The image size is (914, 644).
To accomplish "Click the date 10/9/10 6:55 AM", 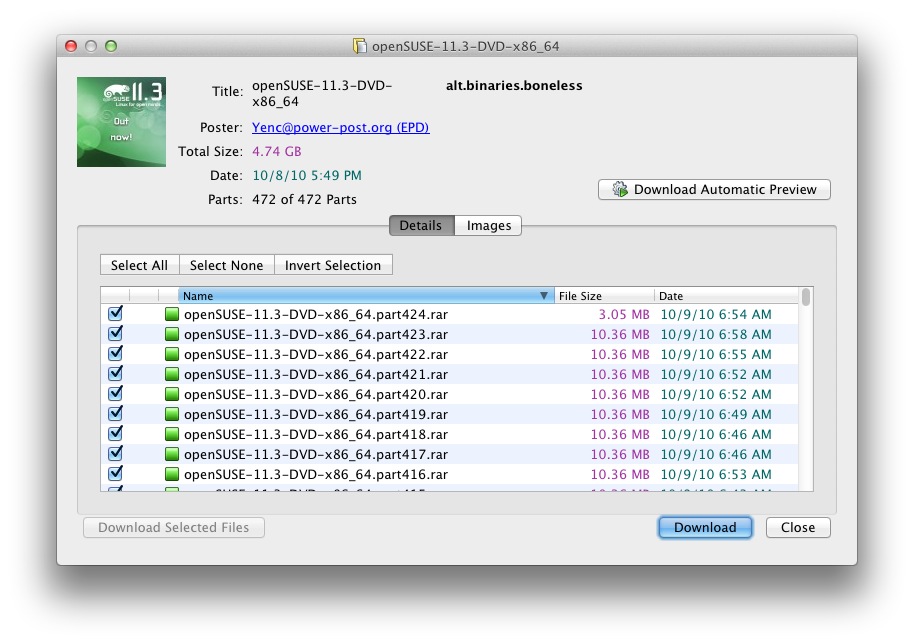I will [716, 354].
